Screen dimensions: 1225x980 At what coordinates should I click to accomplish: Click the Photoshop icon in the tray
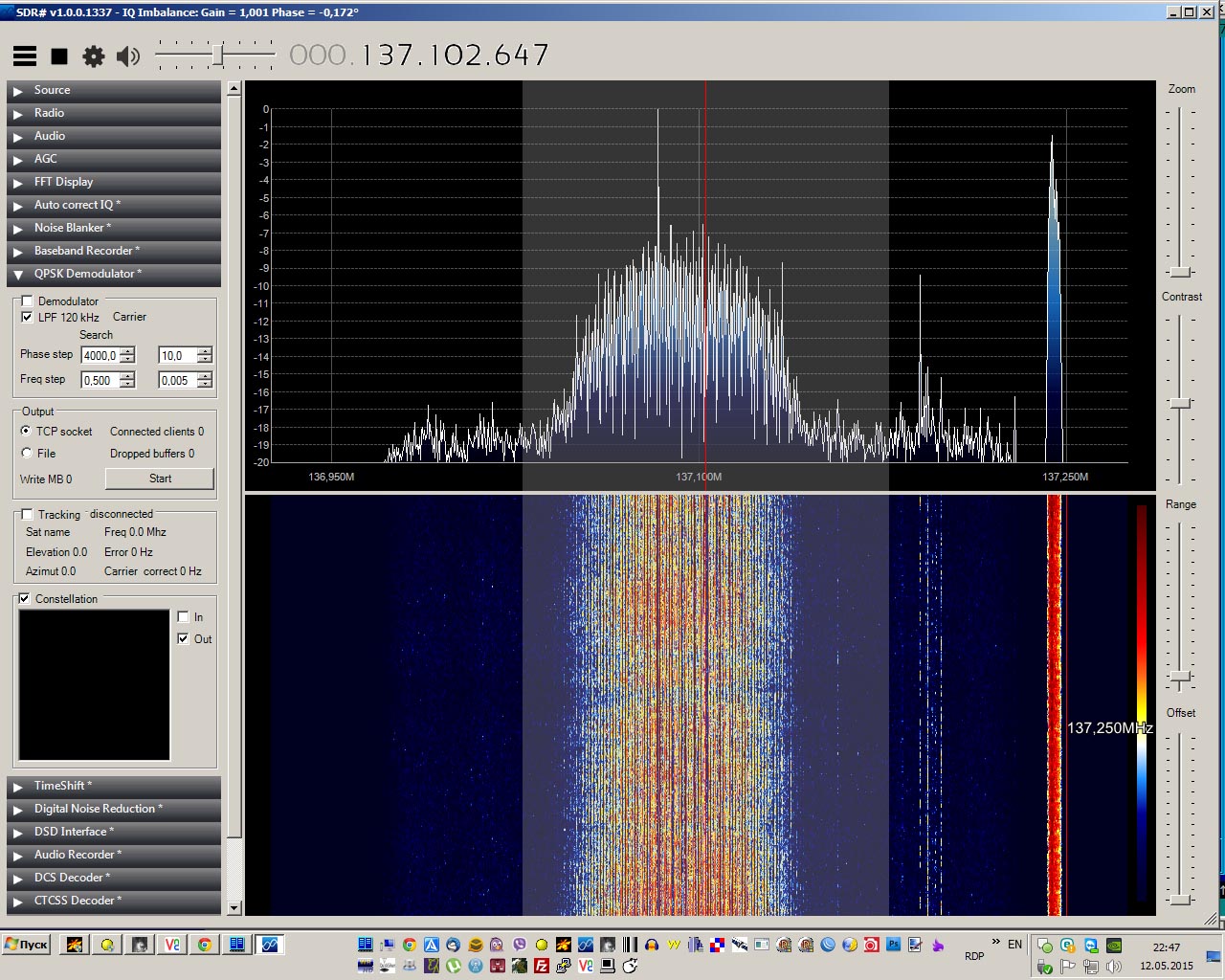tap(893, 945)
